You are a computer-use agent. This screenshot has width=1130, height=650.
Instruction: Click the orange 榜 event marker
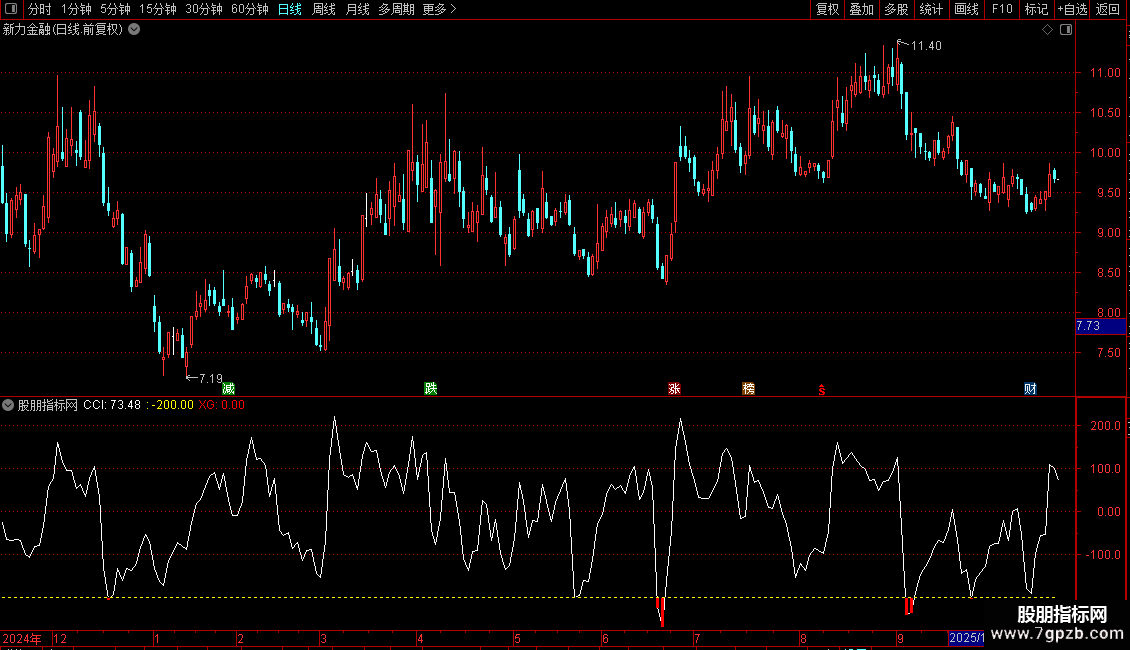749,389
